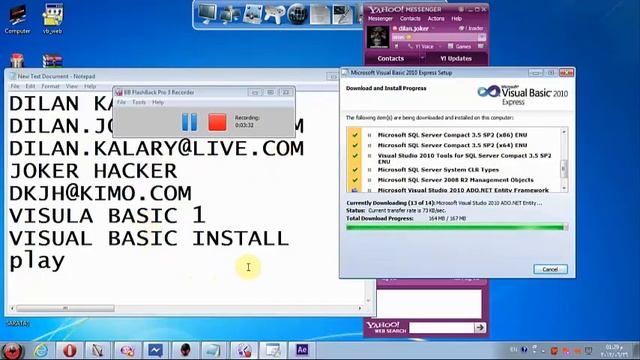Click checkmark beside SQL Server System CLR Types
640x360 pixels.
pyautogui.click(x=355, y=169)
